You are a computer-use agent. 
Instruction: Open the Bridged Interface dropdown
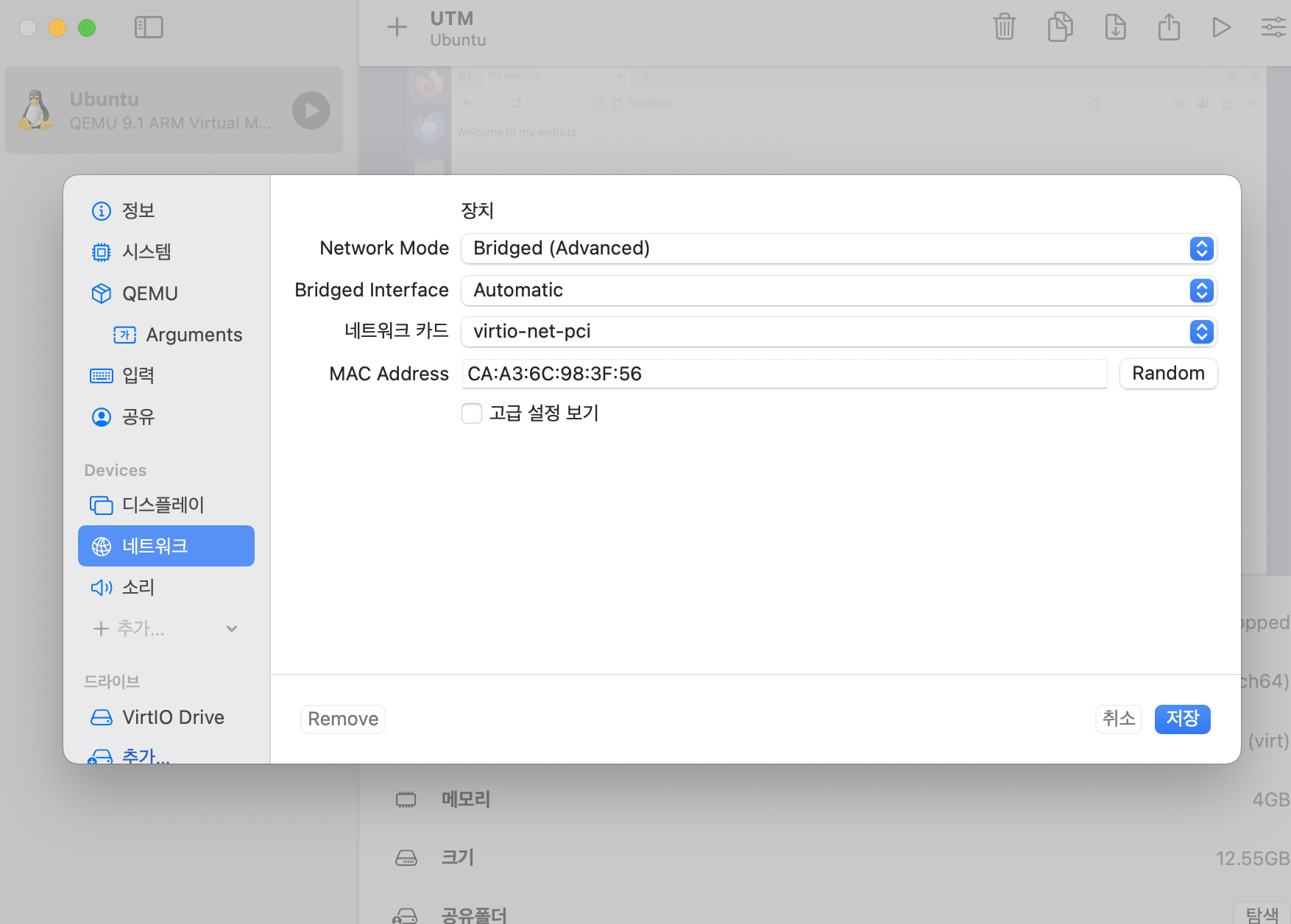click(x=838, y=291)
